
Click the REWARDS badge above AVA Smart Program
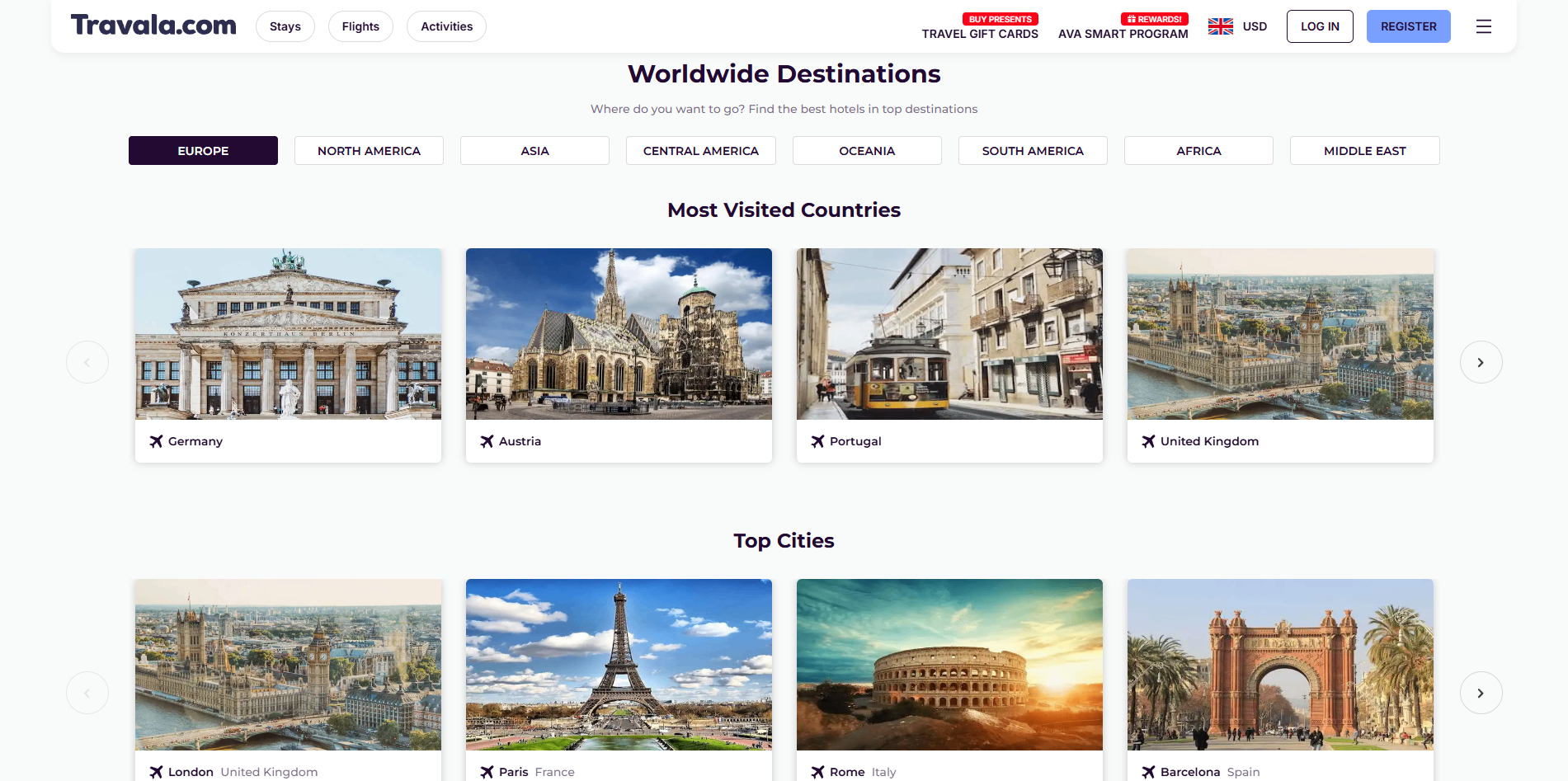tap(1154, 18)
